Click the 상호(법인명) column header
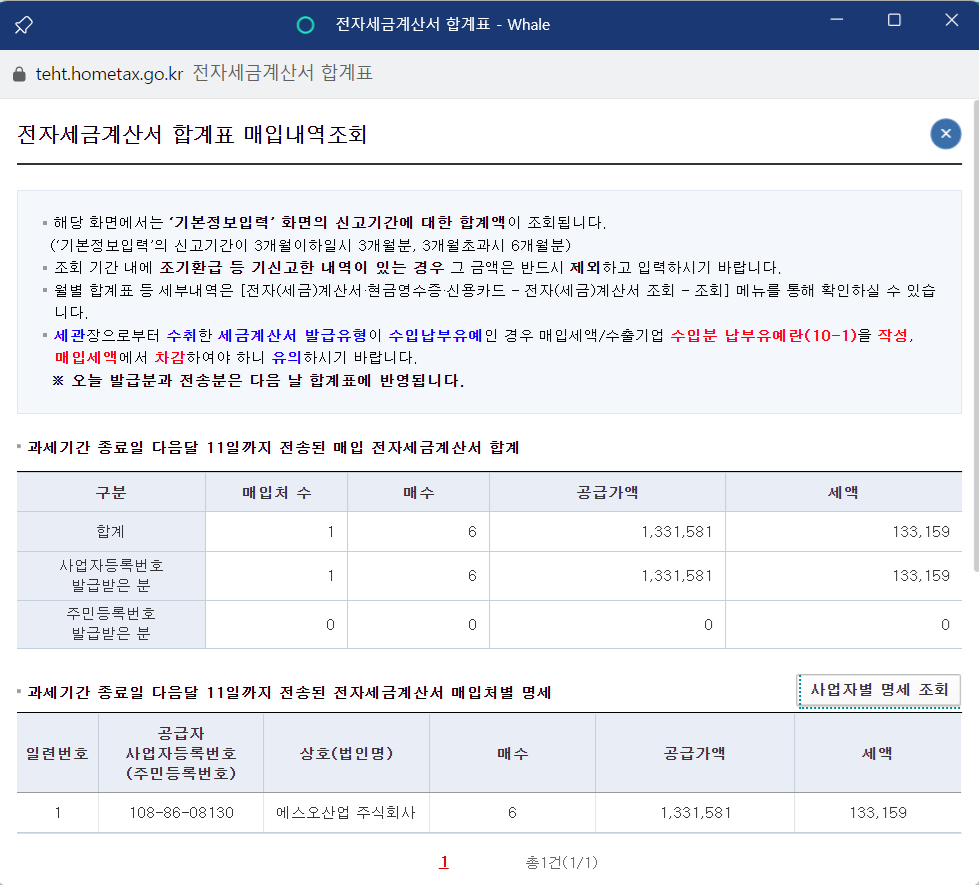This screenshot has height=885, width=979. click(x=347, y=753)
